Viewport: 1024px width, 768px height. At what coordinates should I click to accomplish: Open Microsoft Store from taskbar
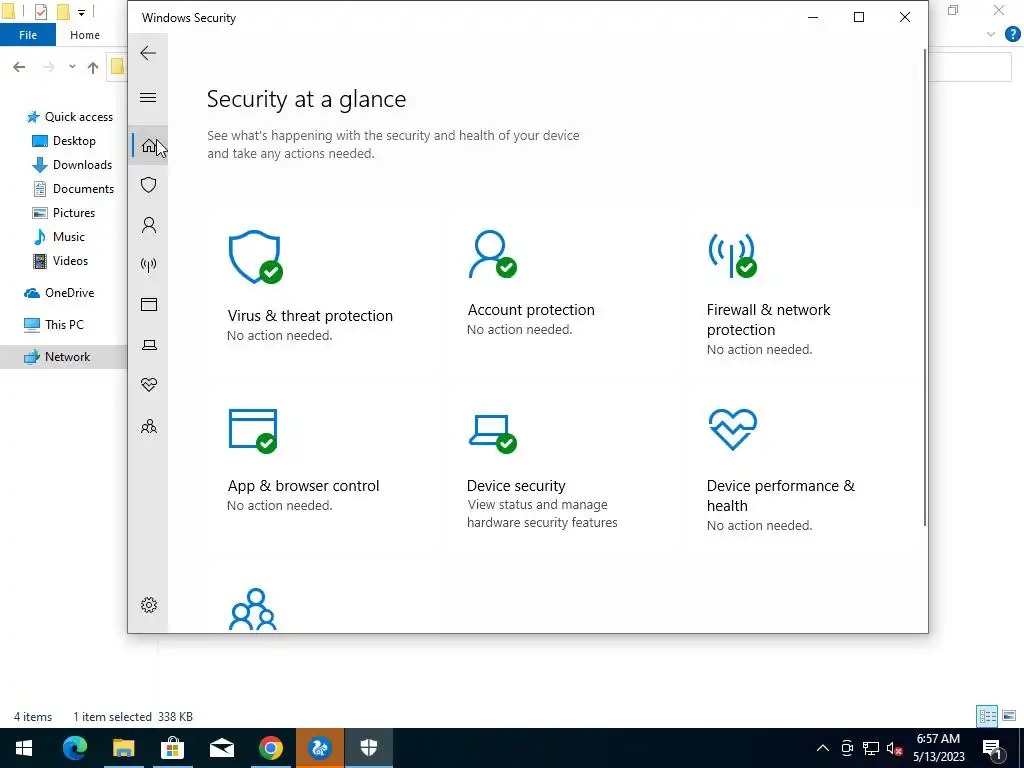172,748
